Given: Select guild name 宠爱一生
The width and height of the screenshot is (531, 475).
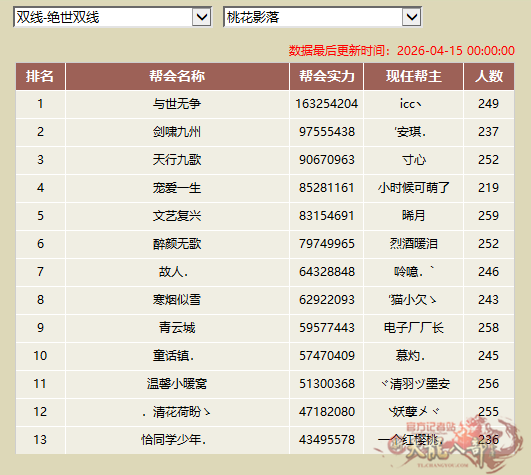Looking at the screenshot, I should (177, 188).
